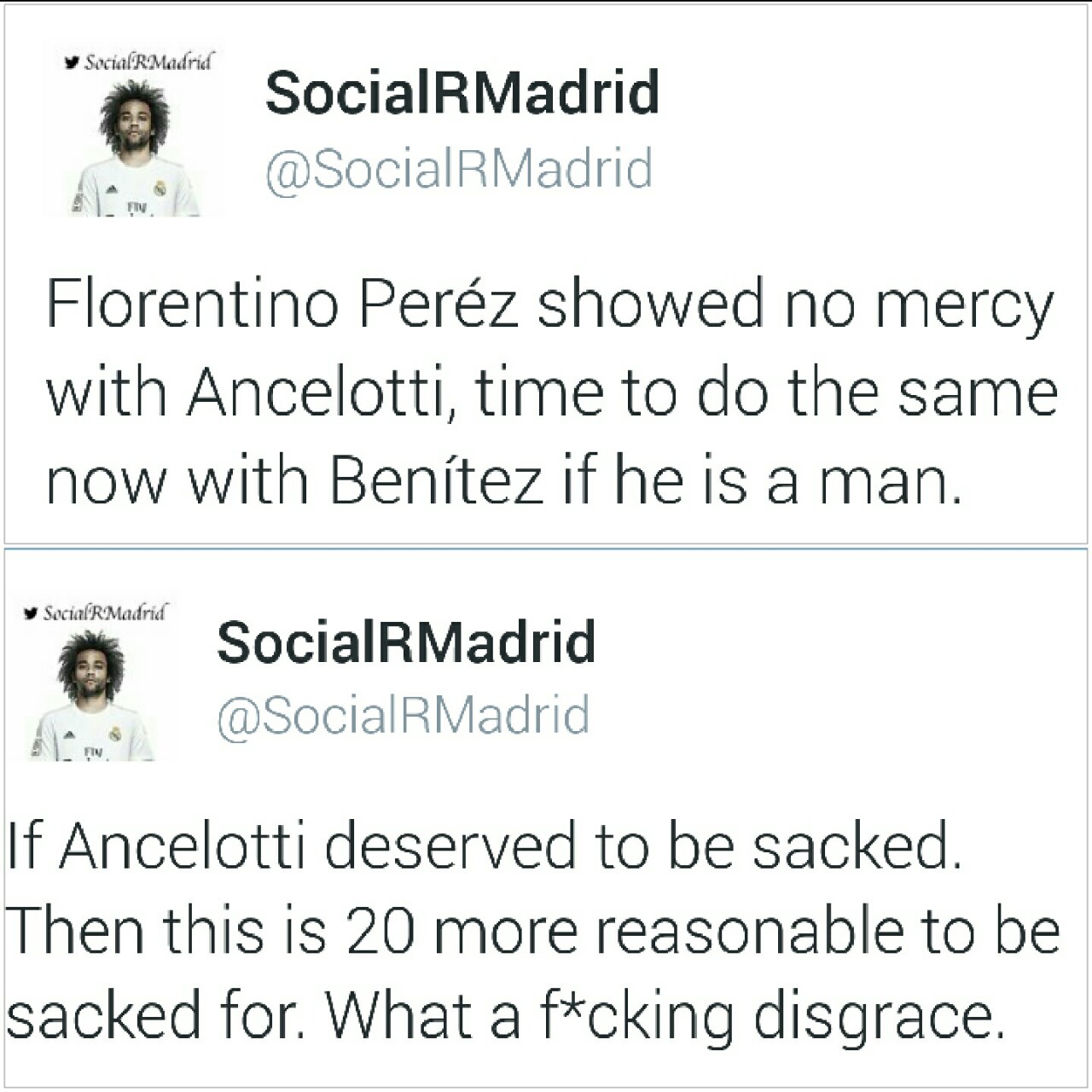Click the SocialRMadrid watermark text above the bottom avatar
The image size is (1092, 1092).
click(x=105, y=613)
